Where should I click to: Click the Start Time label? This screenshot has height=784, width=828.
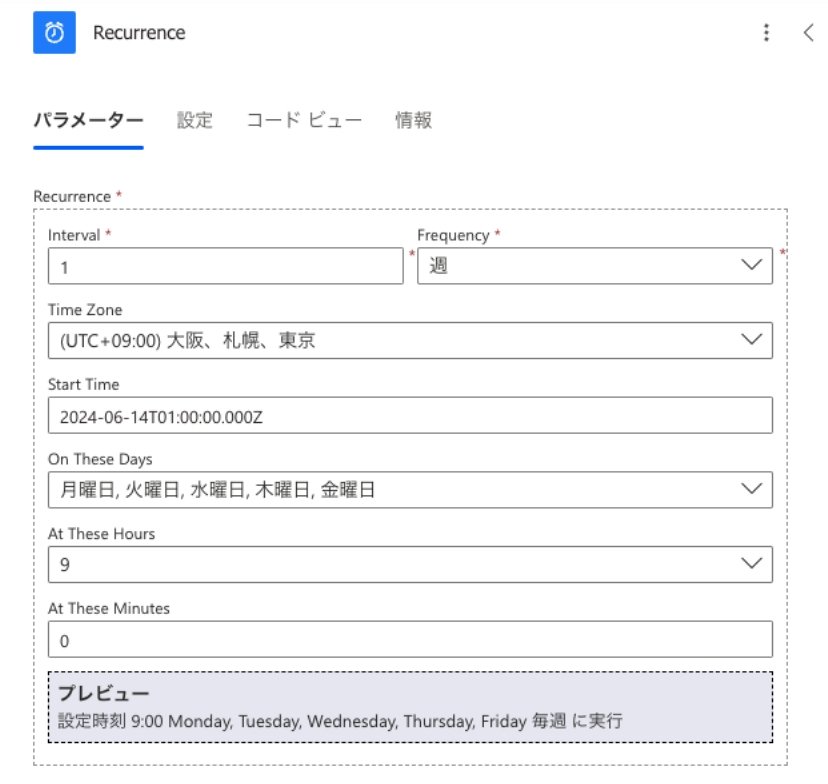(83, 384)
